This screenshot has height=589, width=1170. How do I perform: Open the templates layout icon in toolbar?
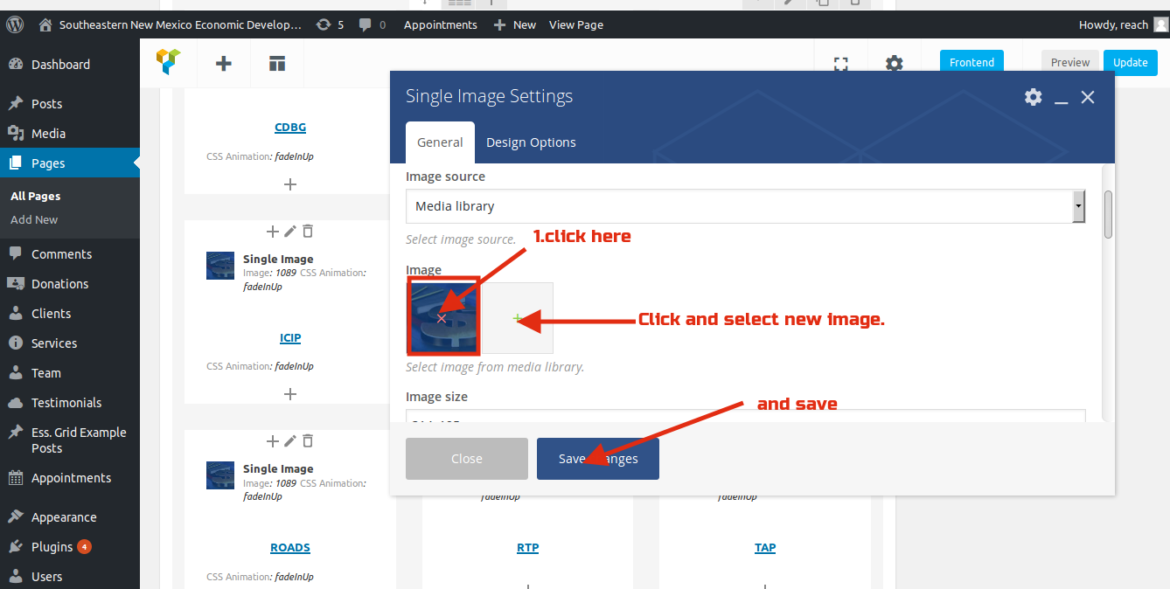click(x=277, y=63)
